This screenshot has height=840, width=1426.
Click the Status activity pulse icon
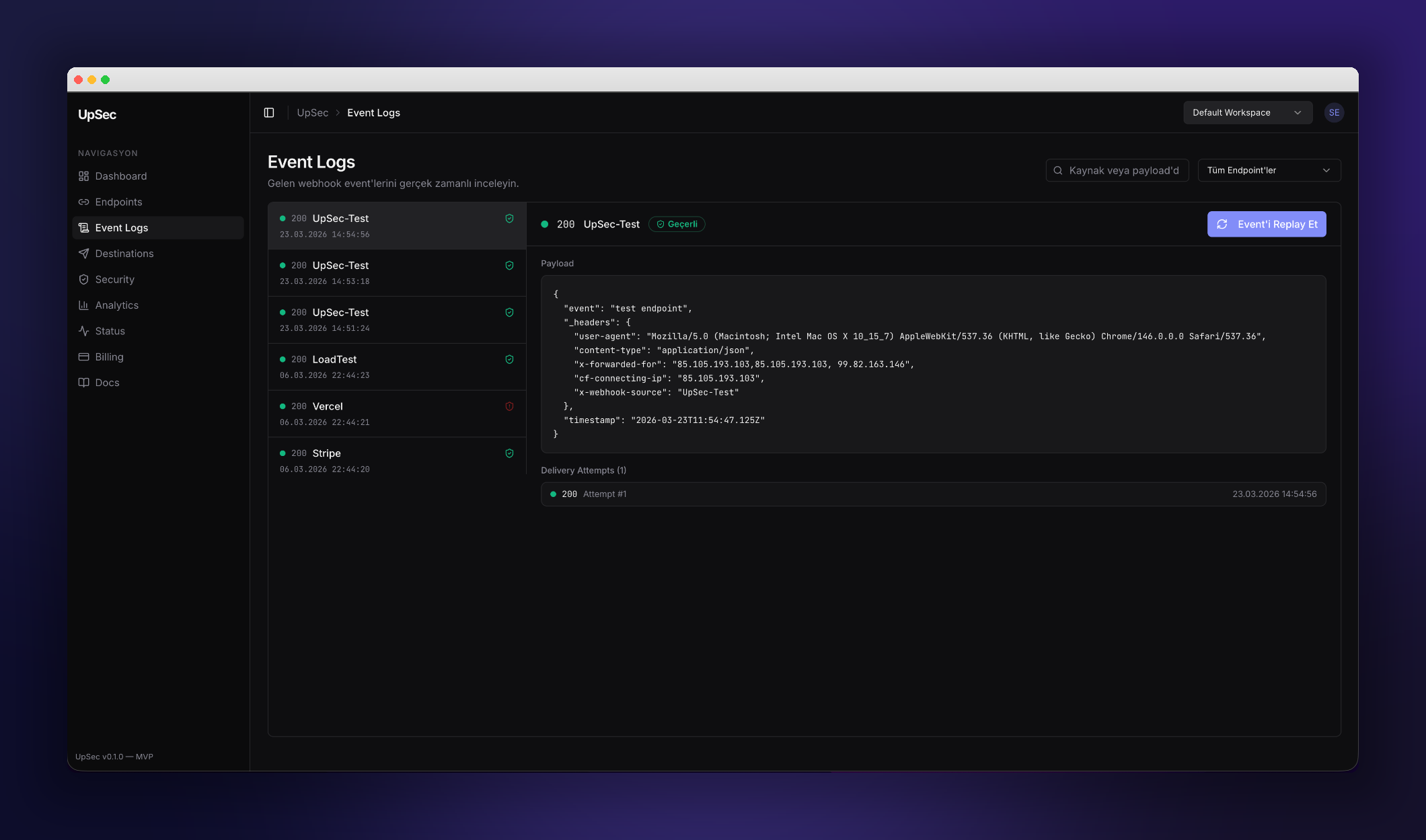point(83,331)
